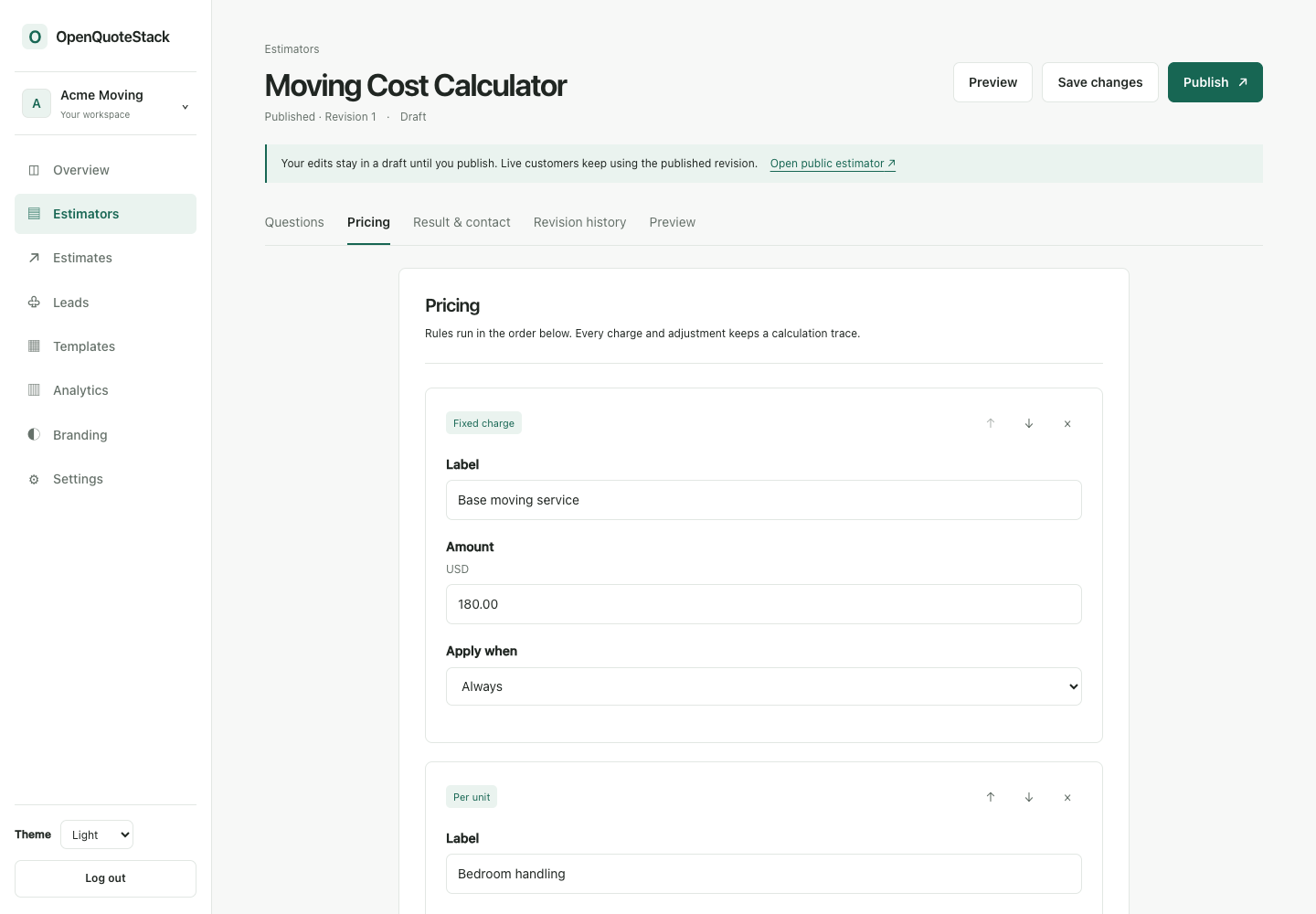Edit the Bedroom handling label field
The height and width of the screenshot is (914, 1316).
point(764,874)
